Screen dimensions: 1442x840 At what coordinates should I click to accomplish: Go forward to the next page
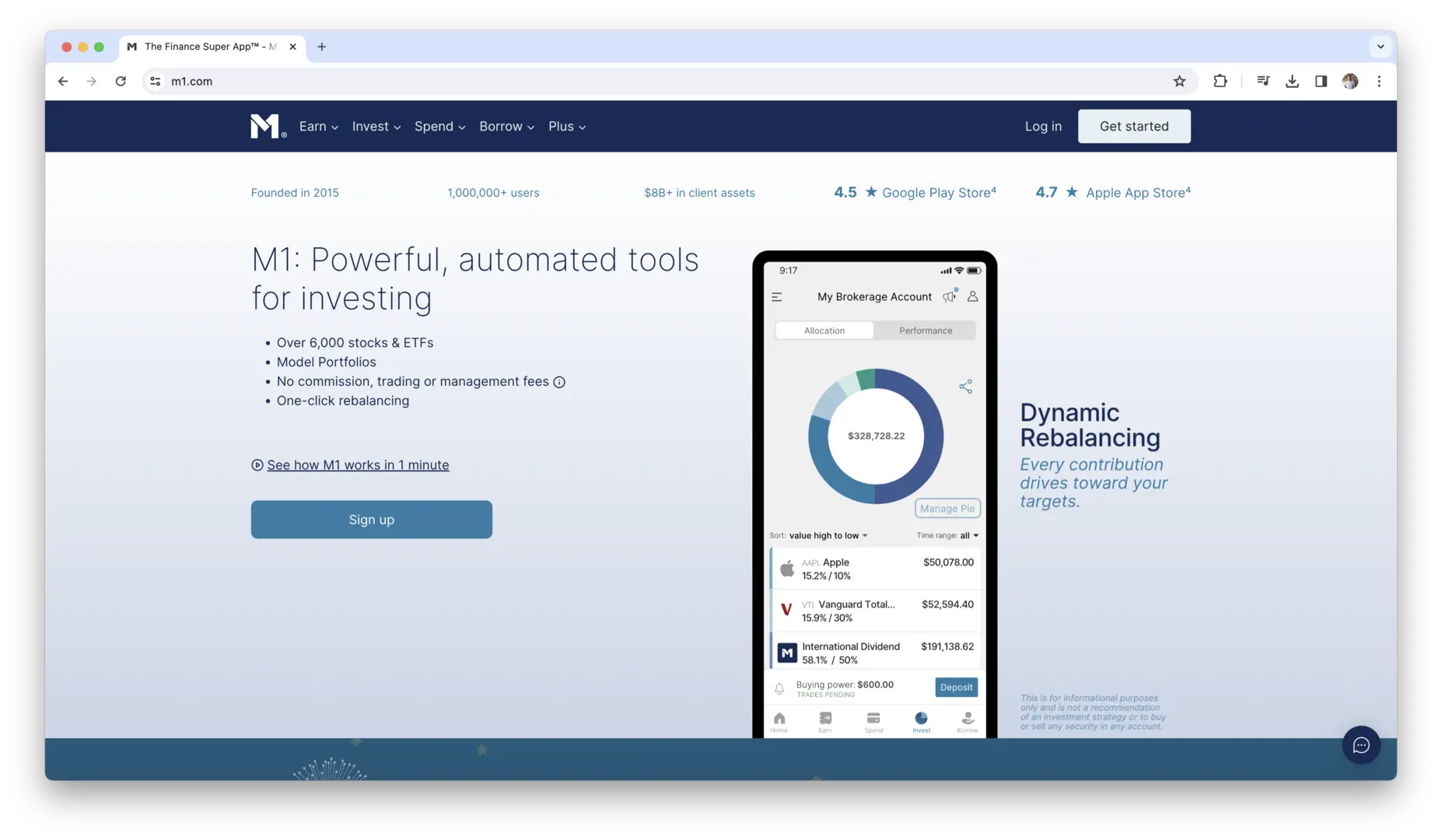(x=92, y=81)
